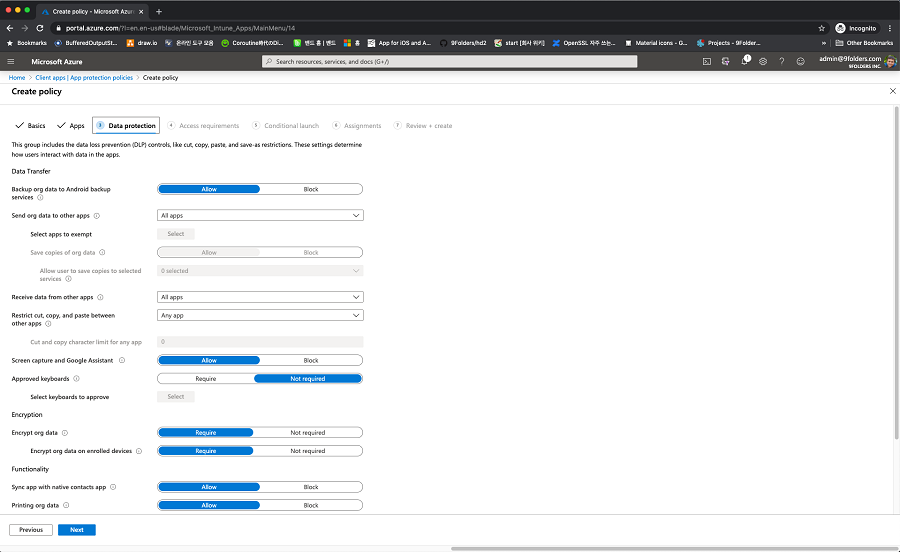This screenshot has height=552, width=900.
Task: Click the cut and copy character limit field
Action: (260, 342)
